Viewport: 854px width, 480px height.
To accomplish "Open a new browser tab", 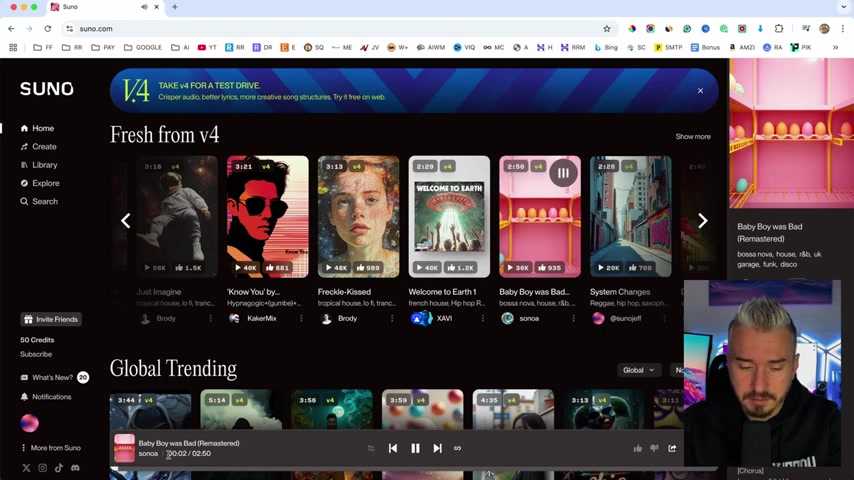I will point(175,7).
